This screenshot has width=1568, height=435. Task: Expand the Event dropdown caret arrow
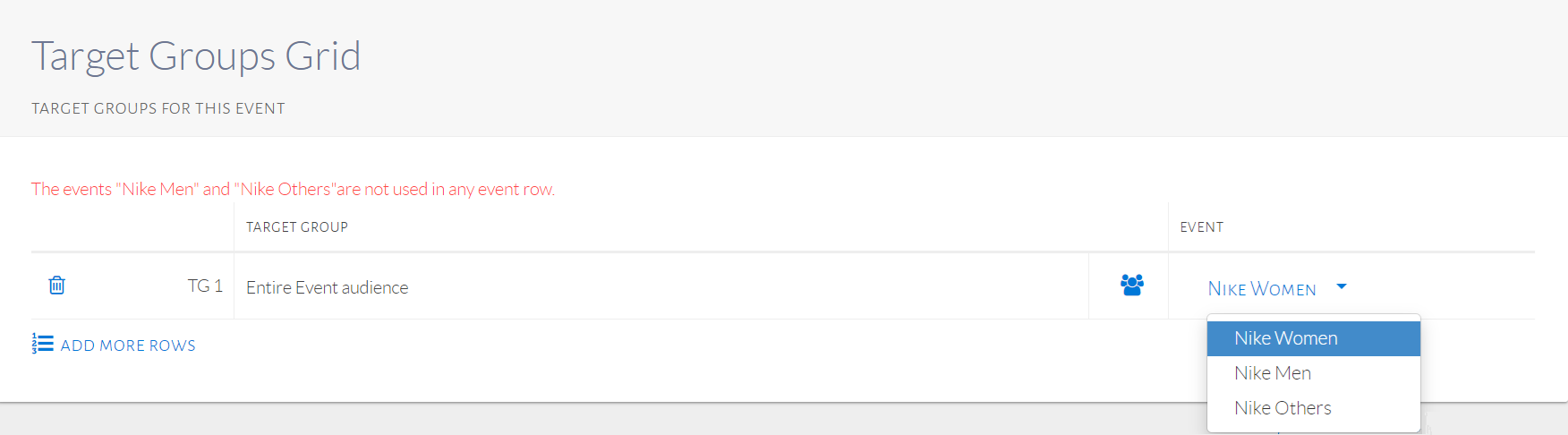point(1341,286)
